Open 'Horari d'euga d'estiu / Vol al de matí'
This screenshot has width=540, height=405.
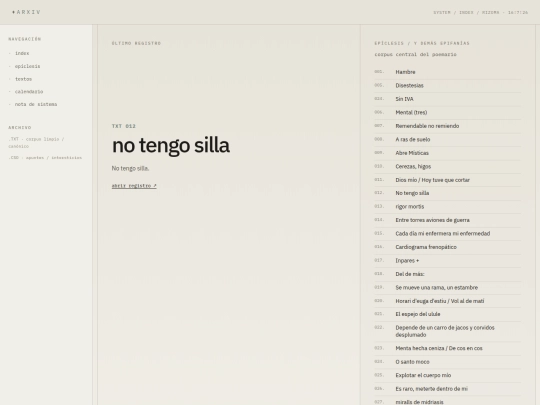[x=448, y=301]
